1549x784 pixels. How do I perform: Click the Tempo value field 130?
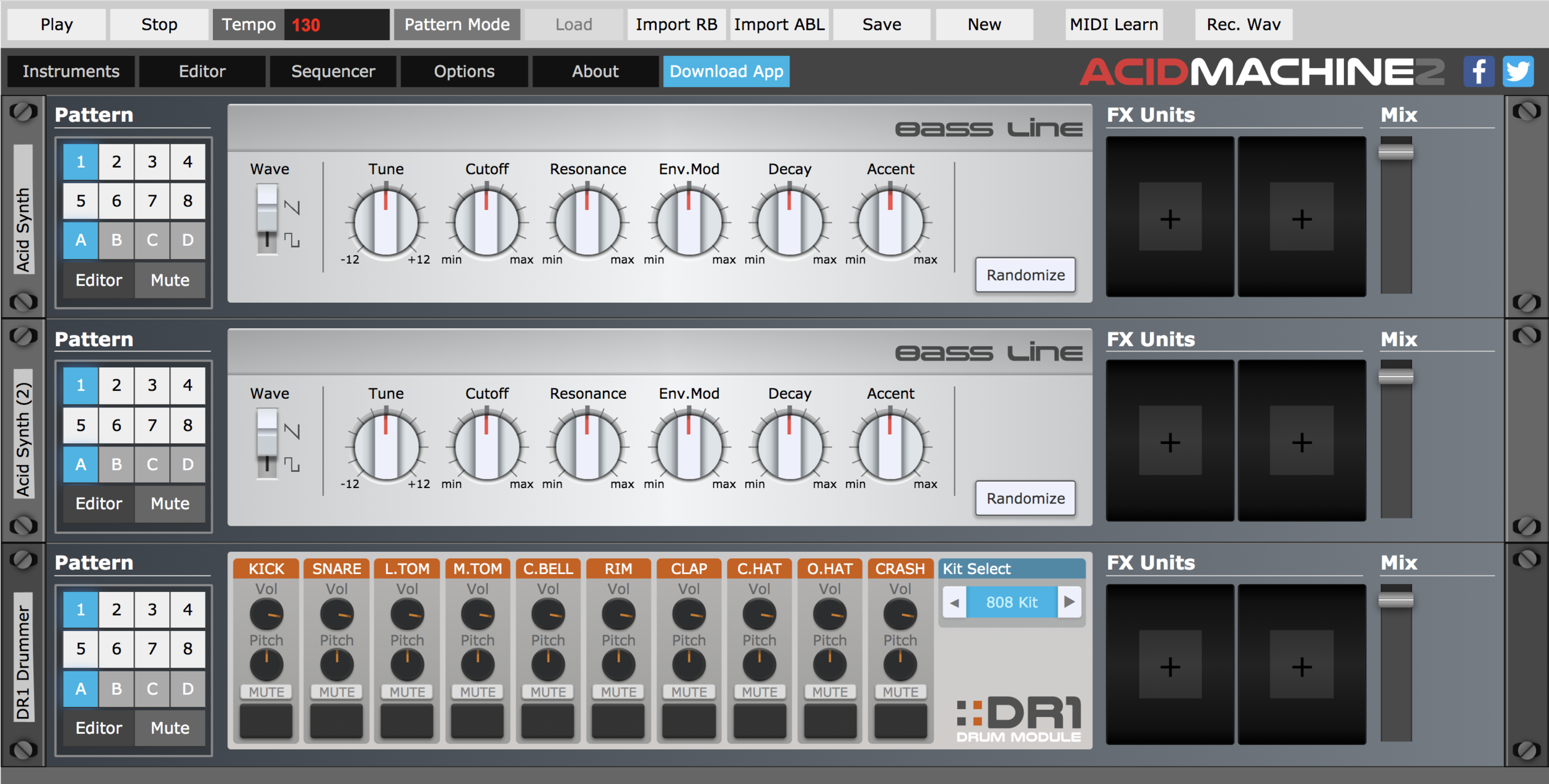coord(336,25)
